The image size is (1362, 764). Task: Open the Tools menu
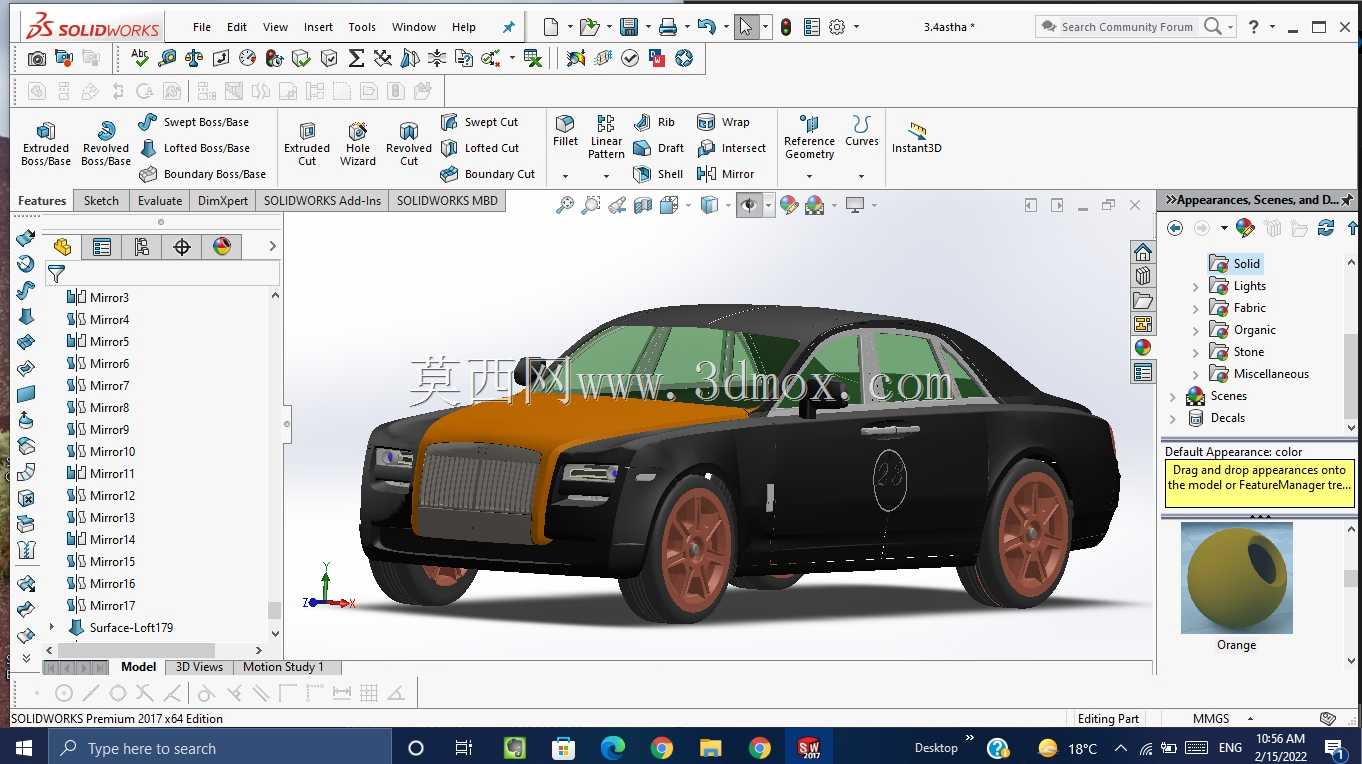pyautogui.click(x=362, y=27)
